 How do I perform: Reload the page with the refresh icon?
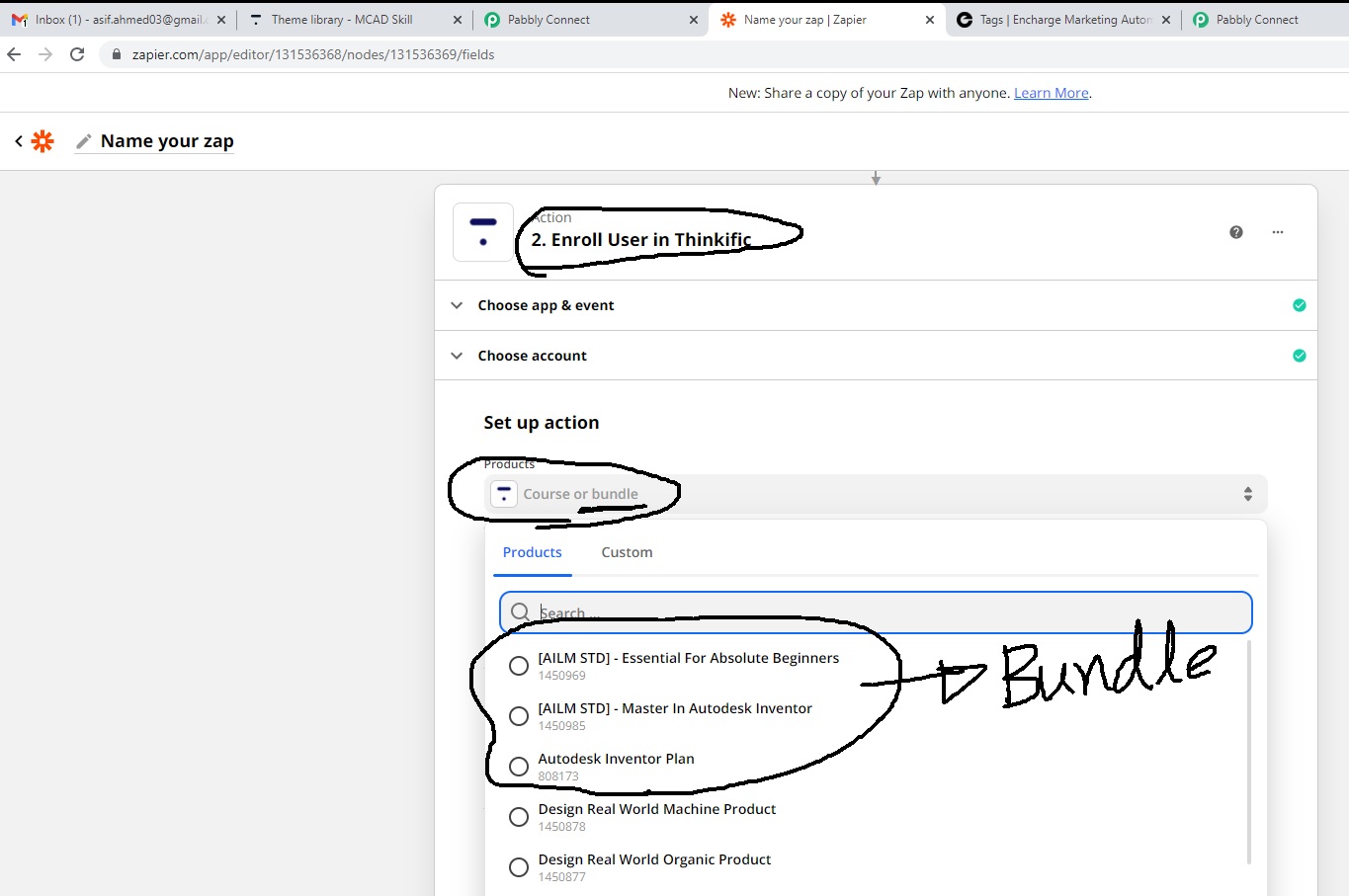coord(77,54)
